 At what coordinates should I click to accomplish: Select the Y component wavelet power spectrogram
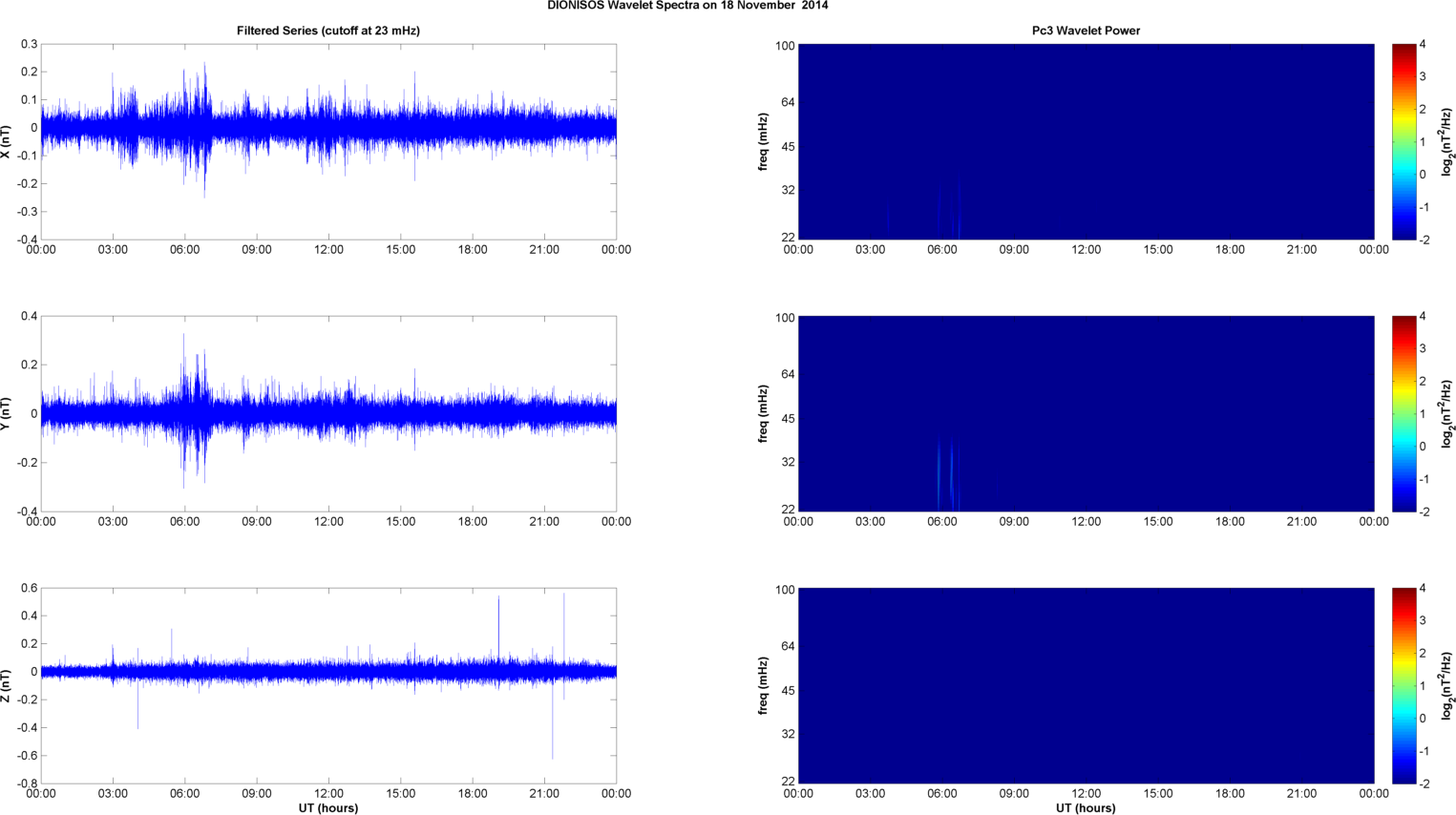tap(1086, 413)
